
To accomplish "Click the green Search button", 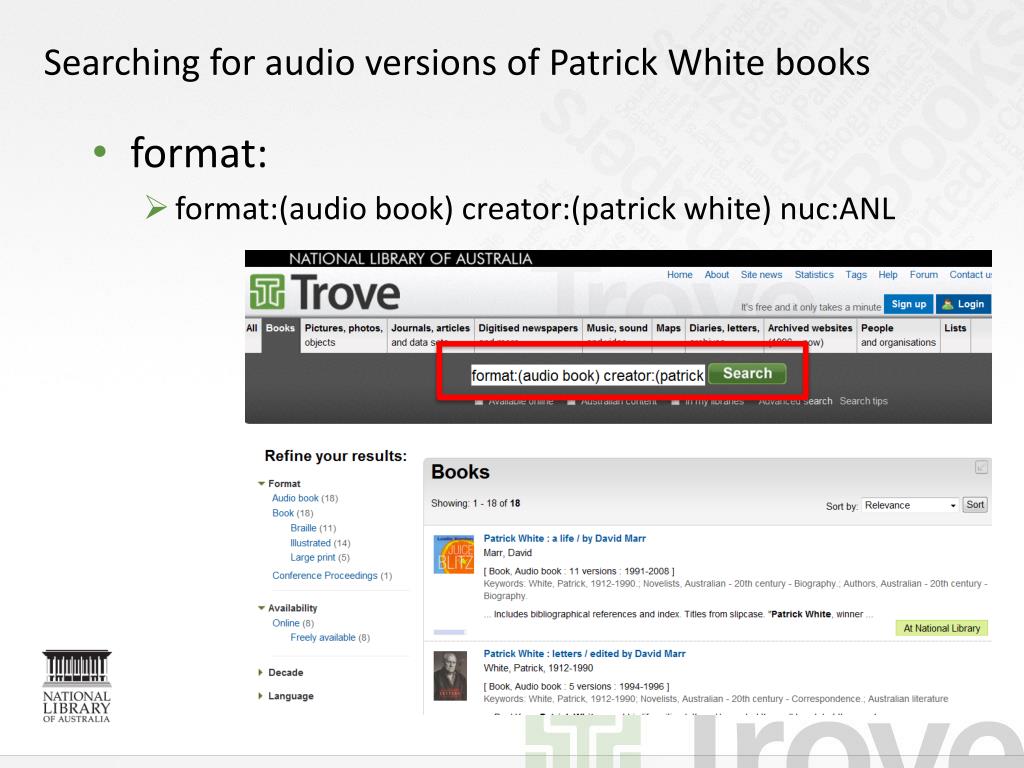I will pos(747,374).
